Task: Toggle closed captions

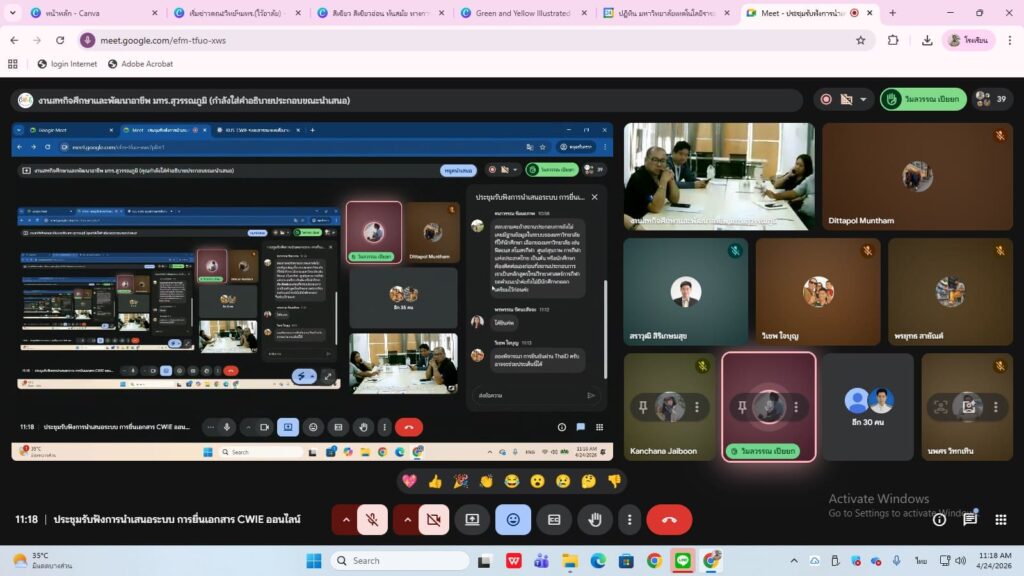Action: click(x=554, y=520)
